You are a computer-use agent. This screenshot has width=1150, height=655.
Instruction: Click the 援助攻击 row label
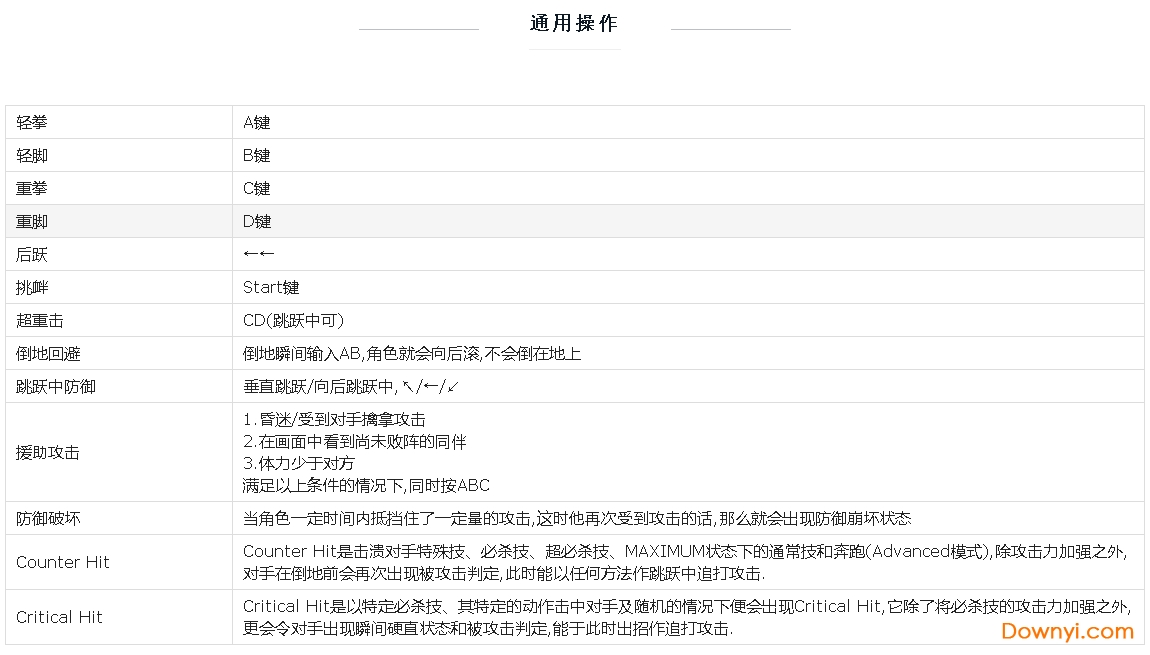pyautogui.click(x=48, y=453)
